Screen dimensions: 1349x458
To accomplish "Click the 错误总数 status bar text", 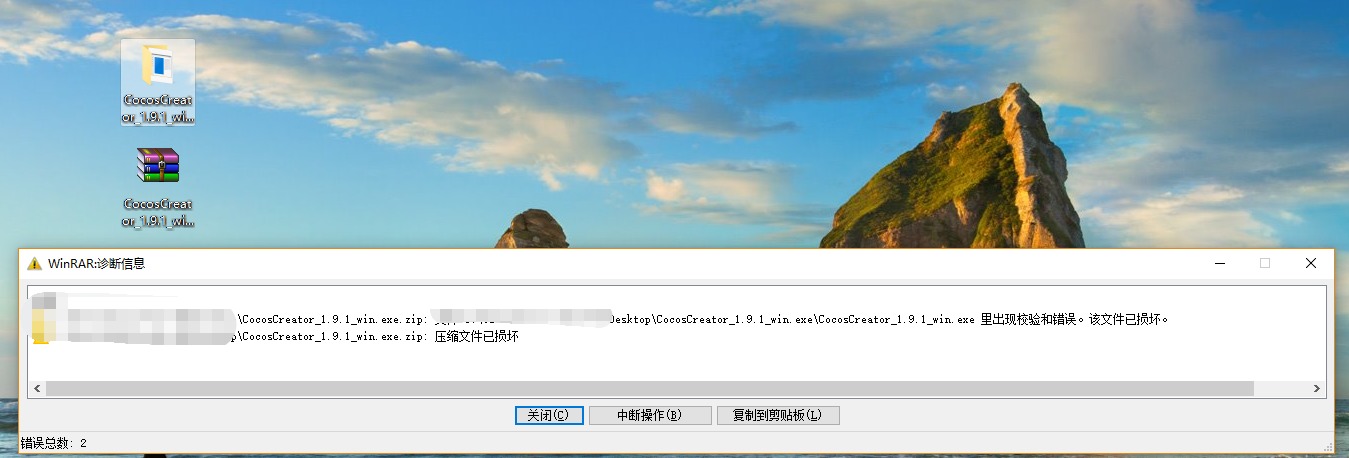I will click(54, 442).
